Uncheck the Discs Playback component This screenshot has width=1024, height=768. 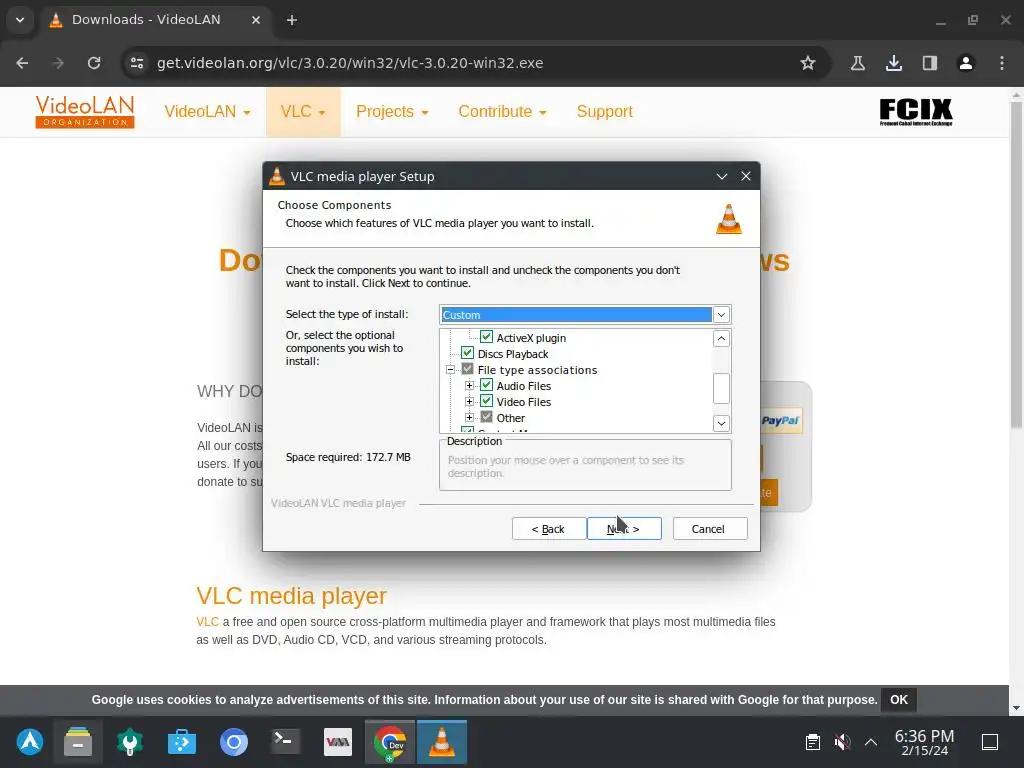point(468,353)
